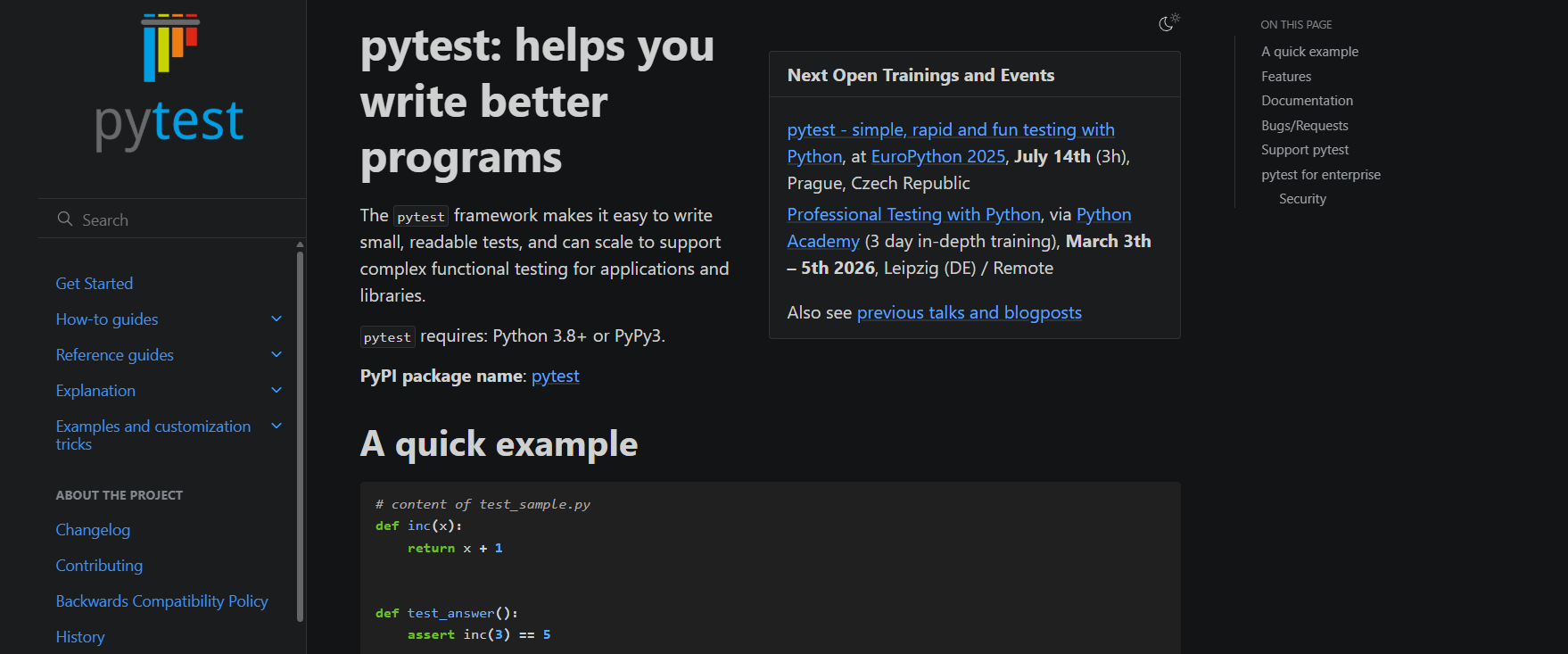Expand the How-to guides section chevron
The width and height of the screenshot is (1568, 654).
(276, 319)
